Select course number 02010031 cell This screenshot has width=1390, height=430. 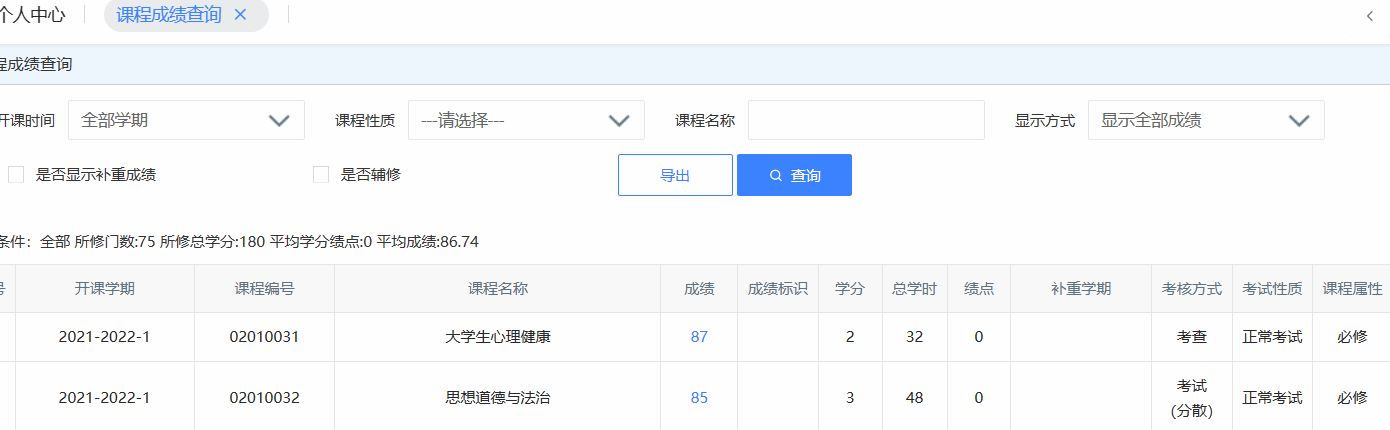point(264,337)
